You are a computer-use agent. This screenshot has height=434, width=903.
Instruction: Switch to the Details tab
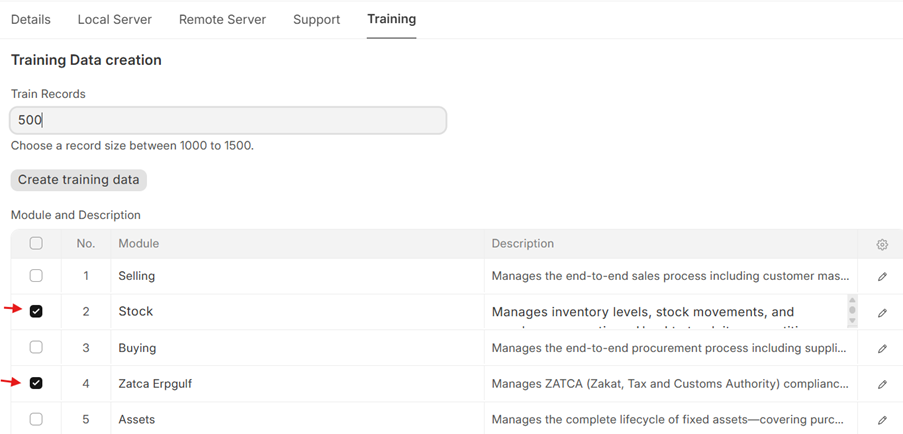pos(31,19)
